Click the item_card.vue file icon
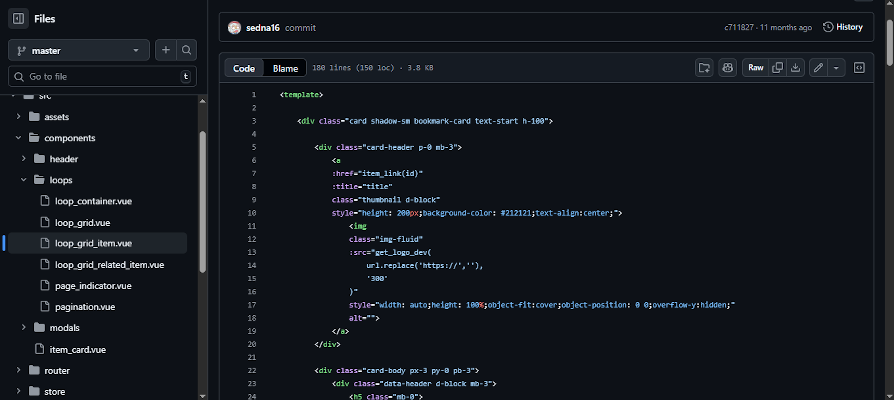This screenshot has height=400, width=894. pyautogui.click(x=39, y=349)
